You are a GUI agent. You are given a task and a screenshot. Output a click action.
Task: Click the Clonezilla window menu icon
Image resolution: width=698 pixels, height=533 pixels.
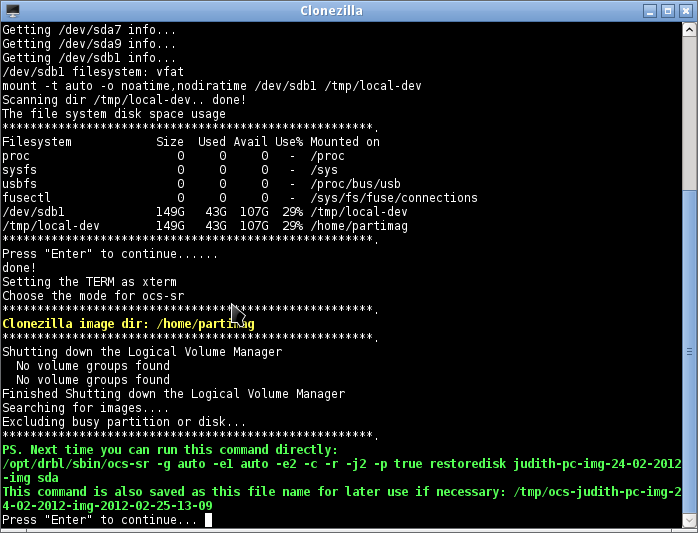tap(12, 11)
